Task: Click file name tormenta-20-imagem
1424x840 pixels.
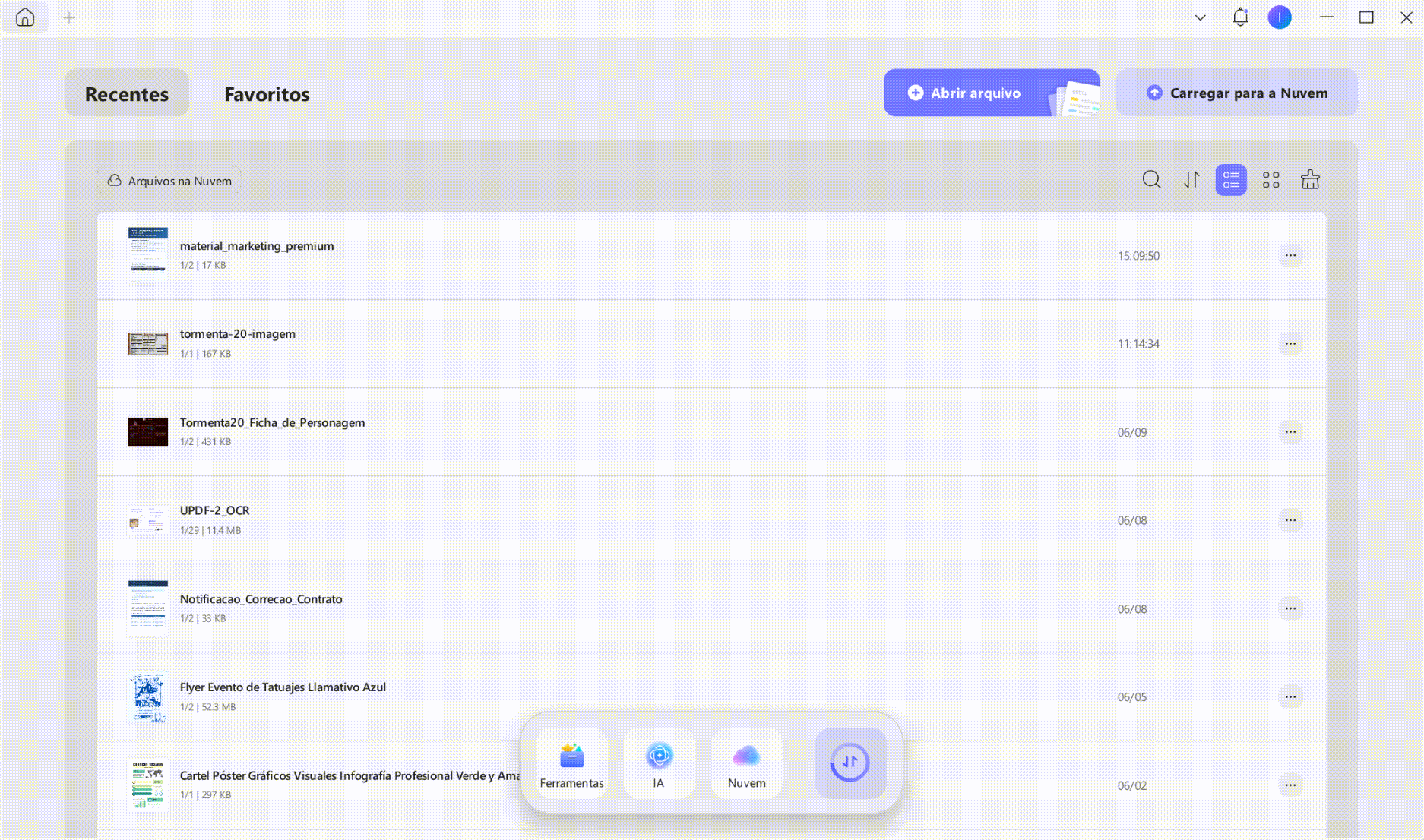Action: [238, 333]
